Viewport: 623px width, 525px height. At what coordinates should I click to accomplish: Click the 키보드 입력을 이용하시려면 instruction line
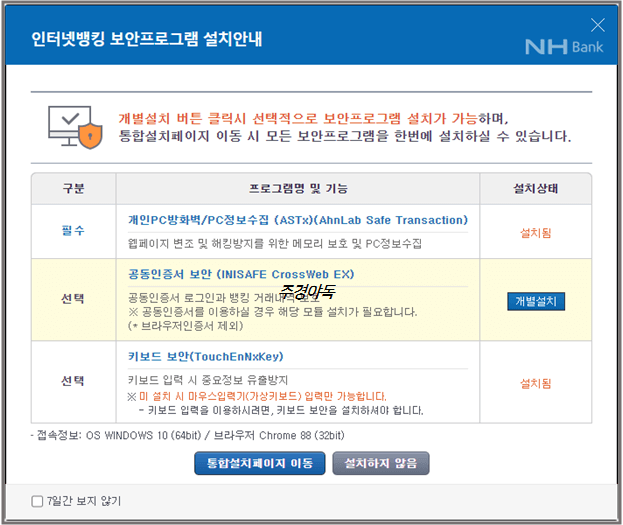pyautogui.click(x=281, y=410)
